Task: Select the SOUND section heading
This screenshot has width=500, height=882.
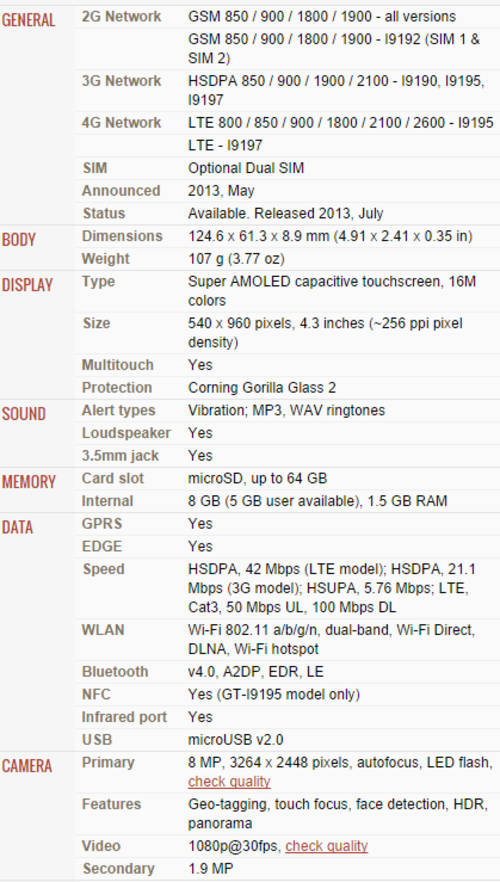Action: (x=23, y=414)
